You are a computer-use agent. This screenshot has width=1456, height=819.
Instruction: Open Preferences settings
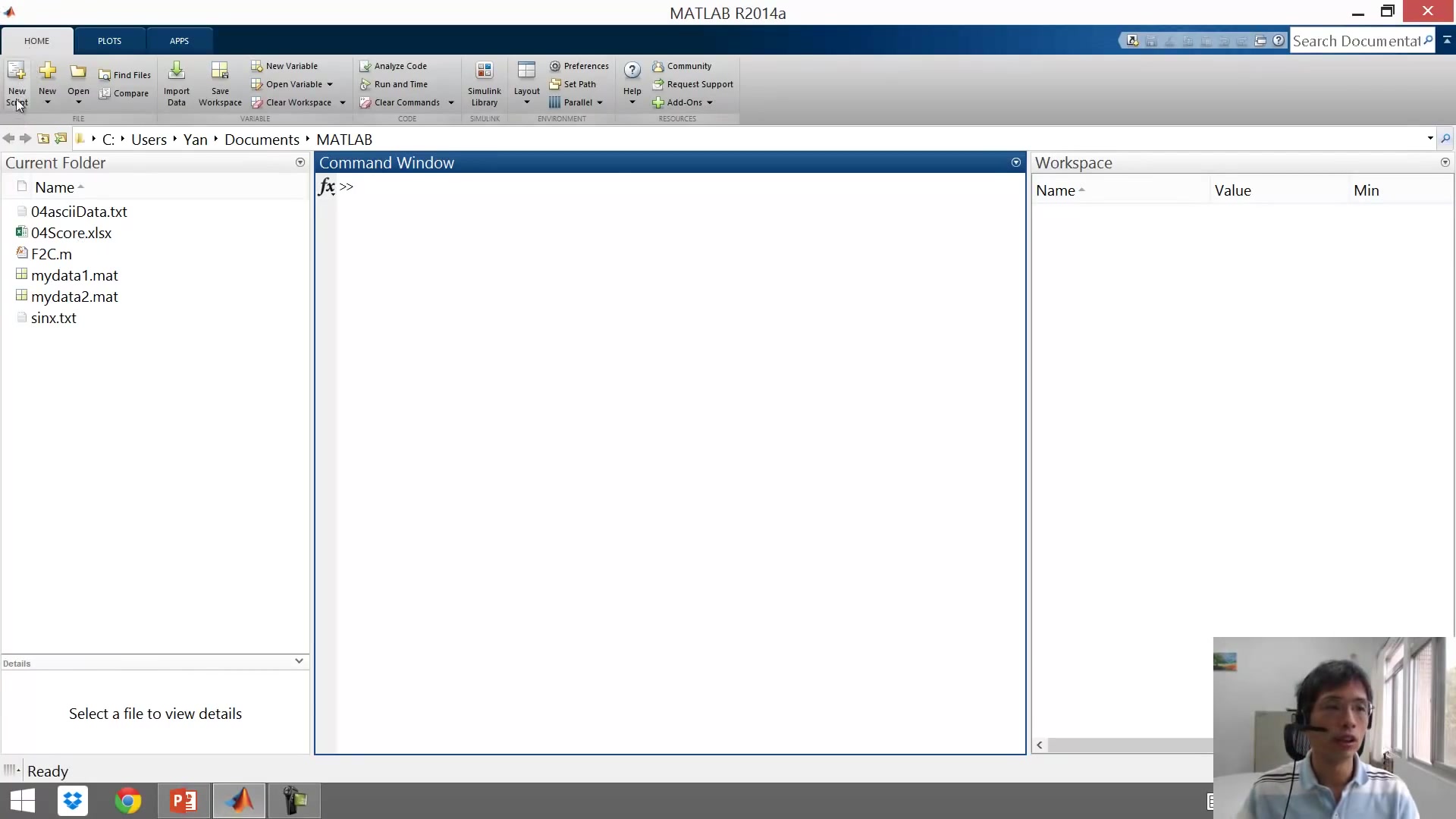[579, 66]
